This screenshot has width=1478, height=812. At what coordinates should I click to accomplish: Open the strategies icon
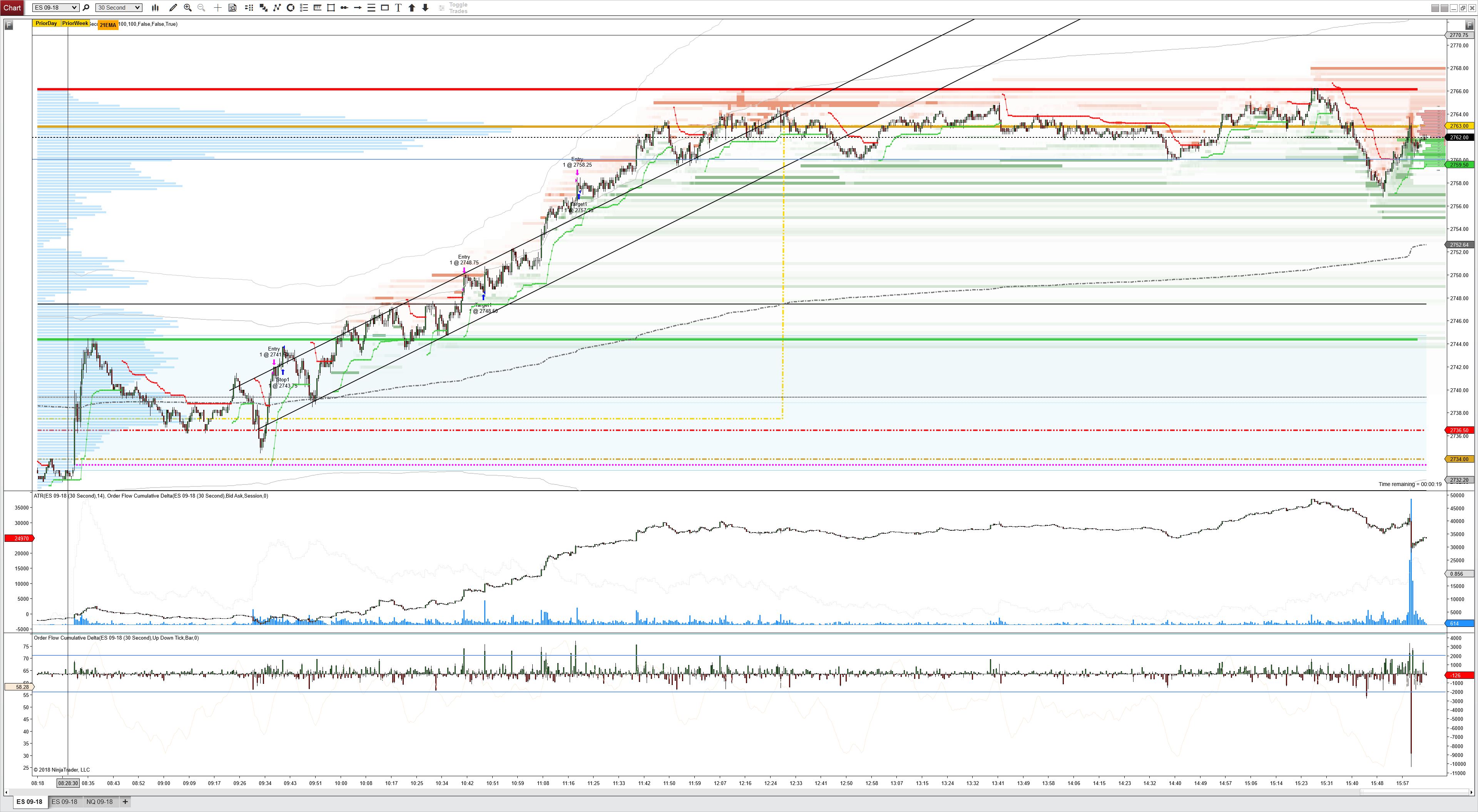point(290,7)
